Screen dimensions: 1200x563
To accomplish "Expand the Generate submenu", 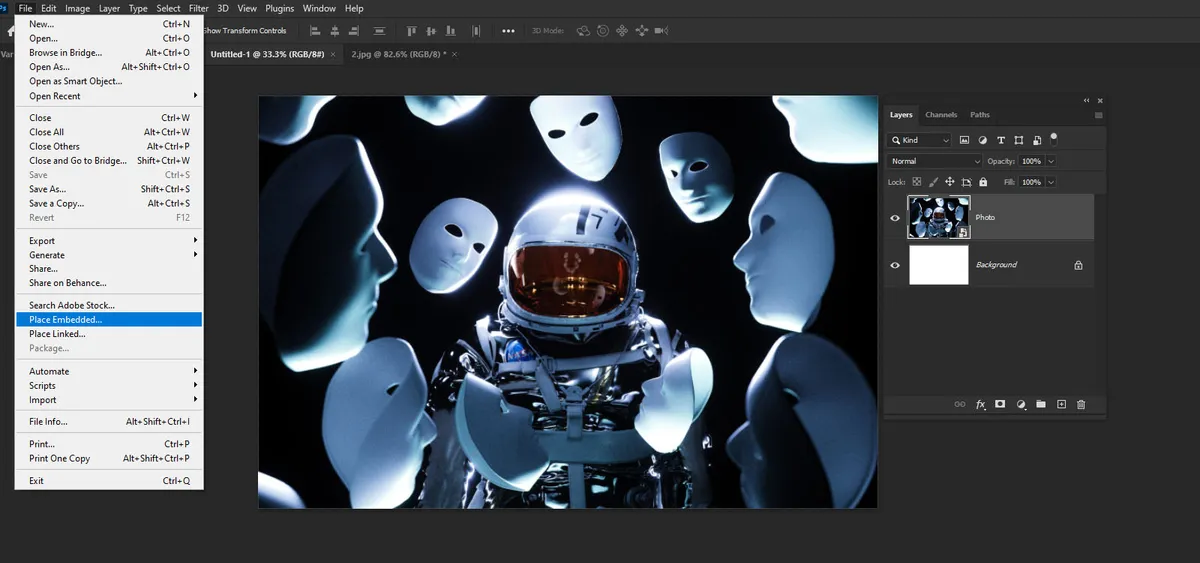I will (x=109, y=255).
